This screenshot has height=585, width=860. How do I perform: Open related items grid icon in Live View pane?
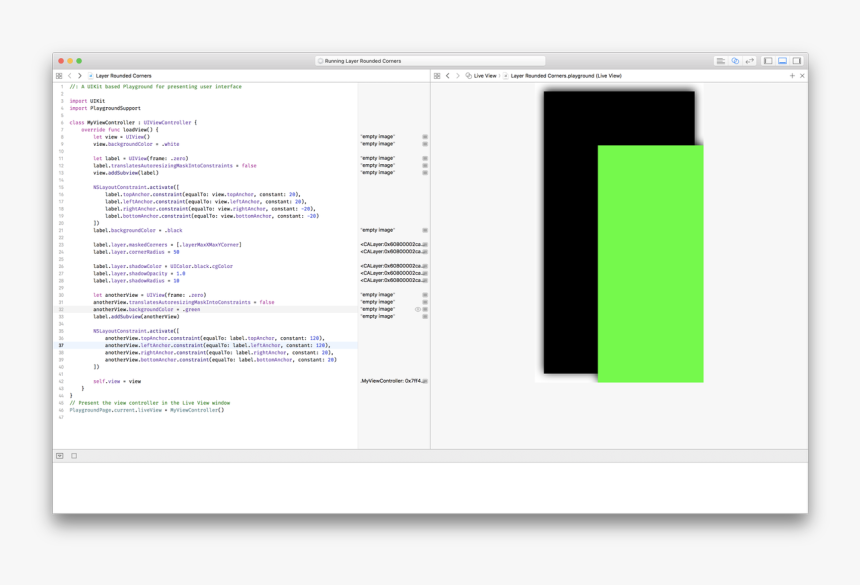click(437, 75)
